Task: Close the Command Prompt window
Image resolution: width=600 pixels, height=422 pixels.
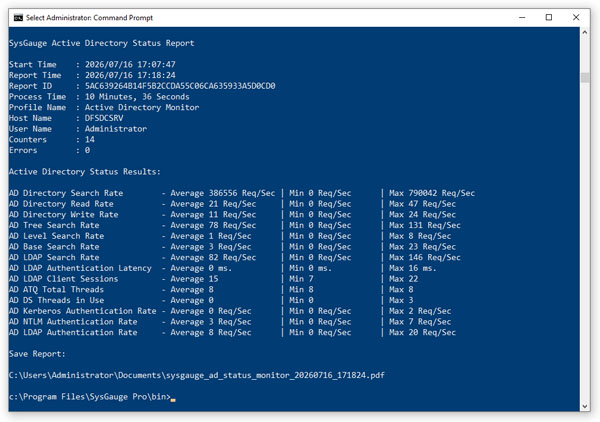Action: [576, 18]
